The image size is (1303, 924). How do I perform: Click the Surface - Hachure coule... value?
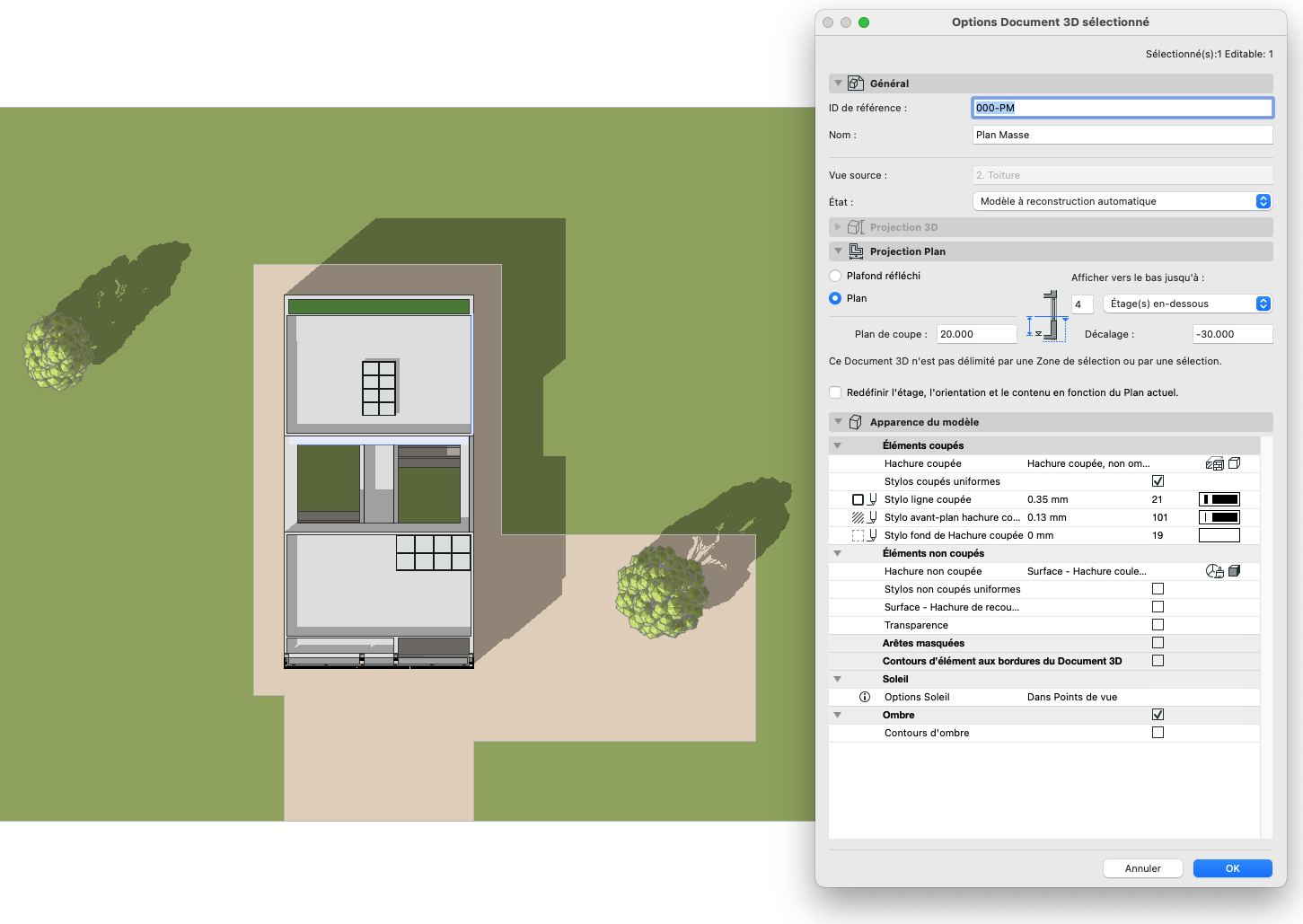[1087, 571]
